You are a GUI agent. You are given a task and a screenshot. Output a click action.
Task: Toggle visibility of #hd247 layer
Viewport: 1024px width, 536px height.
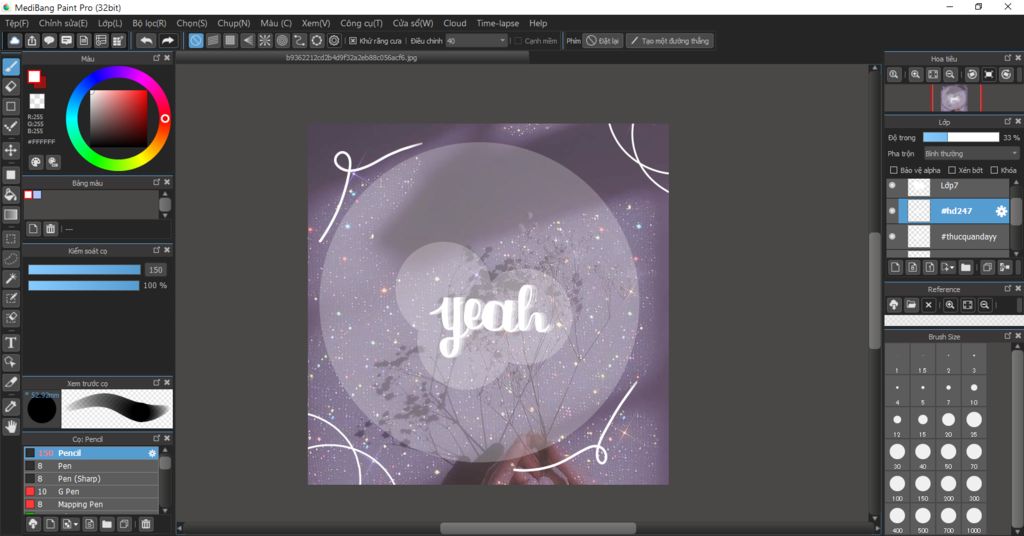point(892,211)
